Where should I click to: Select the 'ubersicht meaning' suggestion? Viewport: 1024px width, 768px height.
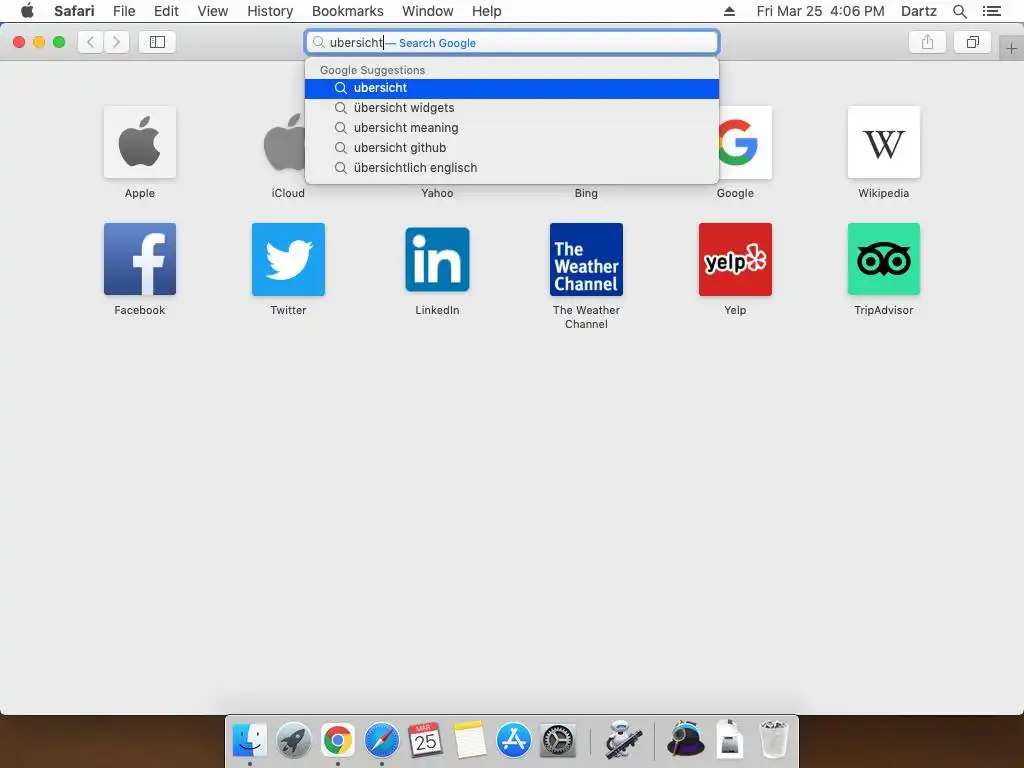coord(512,128)
